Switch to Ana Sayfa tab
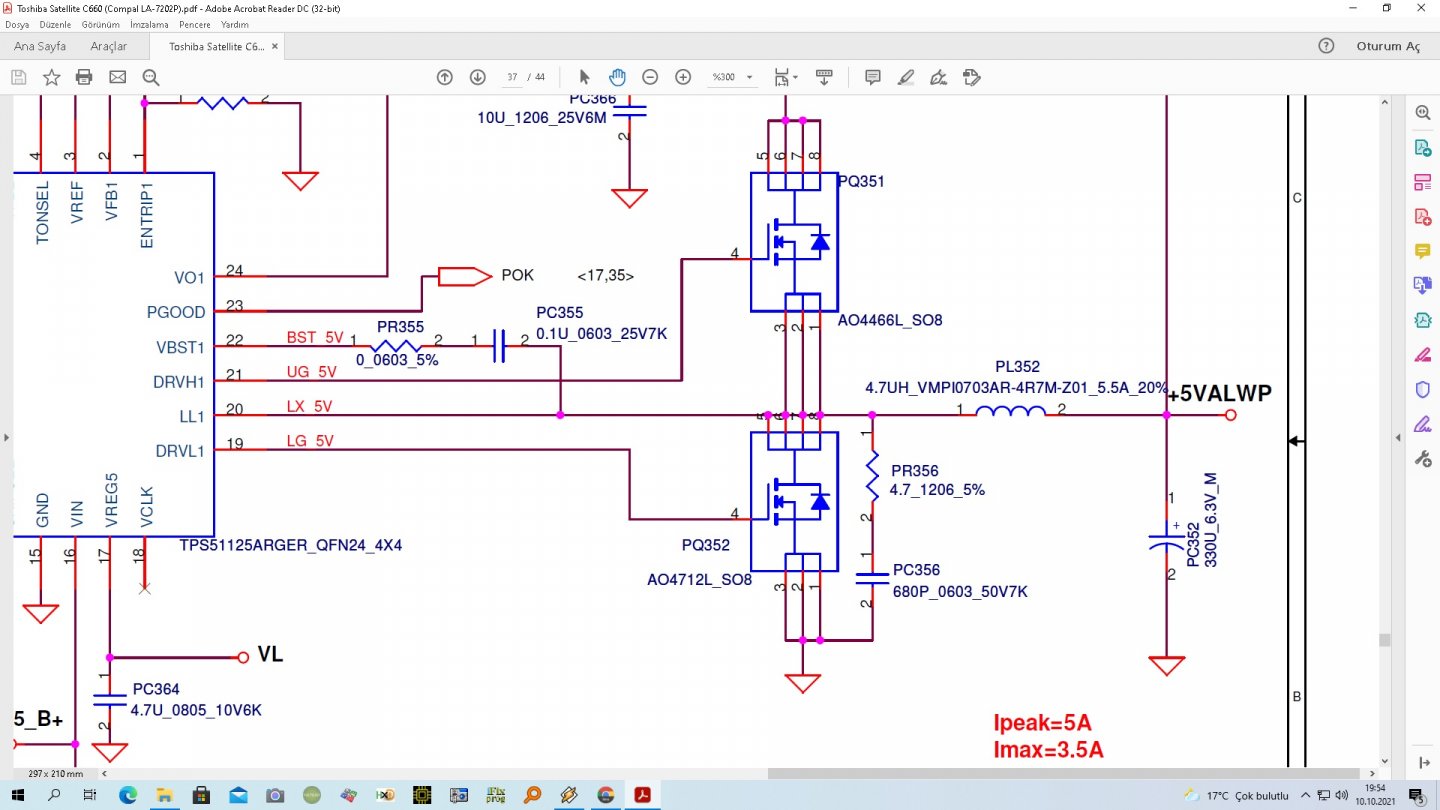1440x810 pixels. [40, 47]
